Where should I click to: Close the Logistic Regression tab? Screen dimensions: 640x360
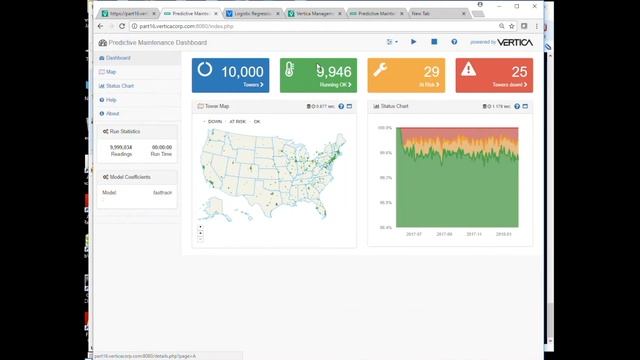pos(278,13)
